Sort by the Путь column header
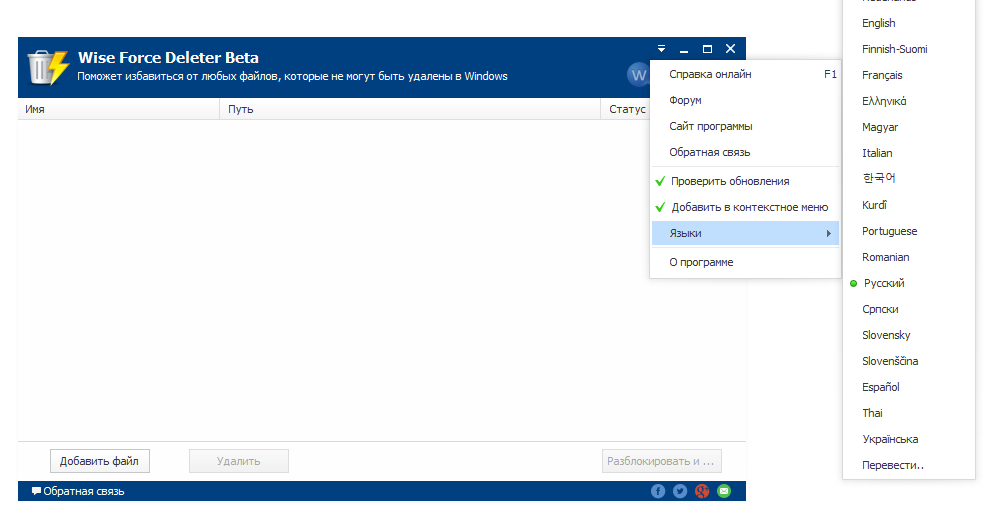993x521 pixels. (x=410, y=109)
